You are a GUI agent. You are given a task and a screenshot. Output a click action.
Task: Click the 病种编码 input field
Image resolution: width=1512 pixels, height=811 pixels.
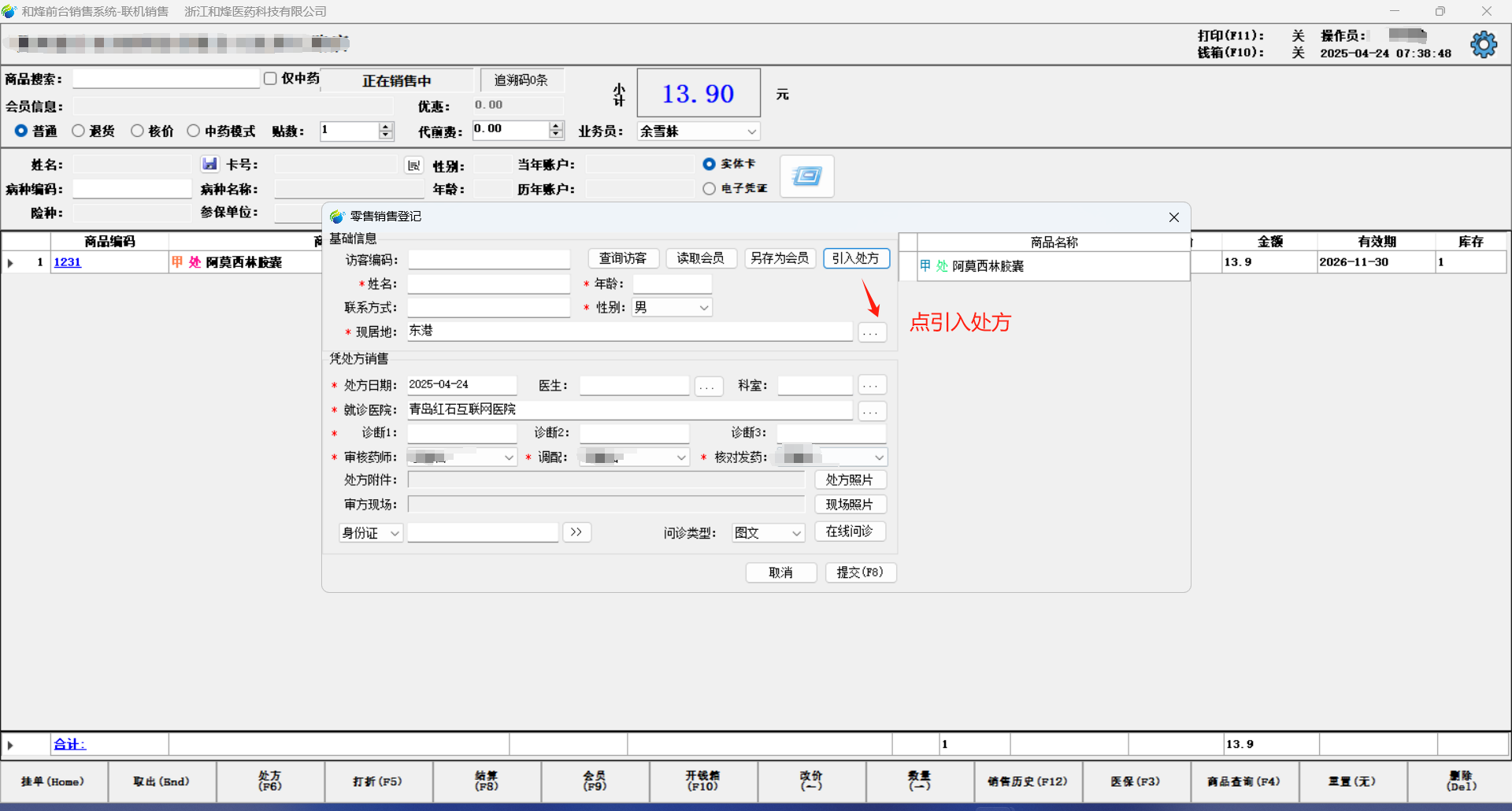tap(132, 189)
